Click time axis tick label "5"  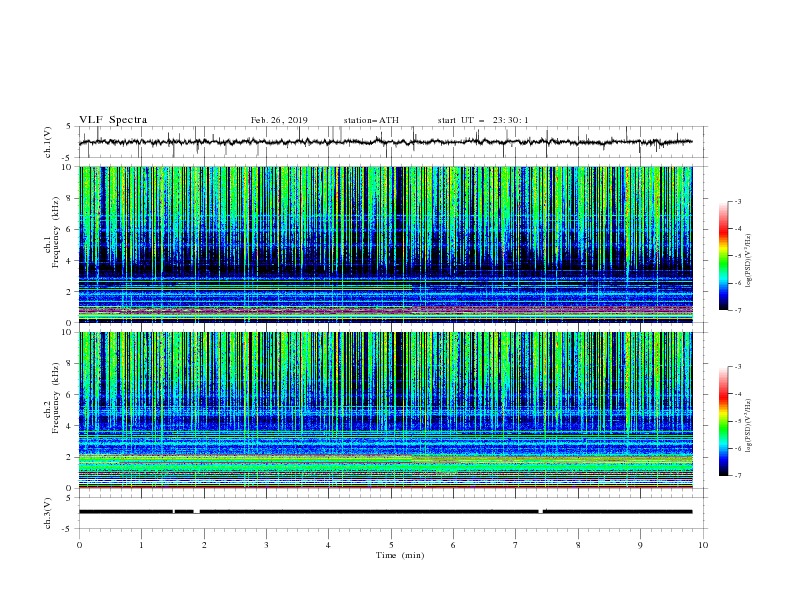[391, 545]
